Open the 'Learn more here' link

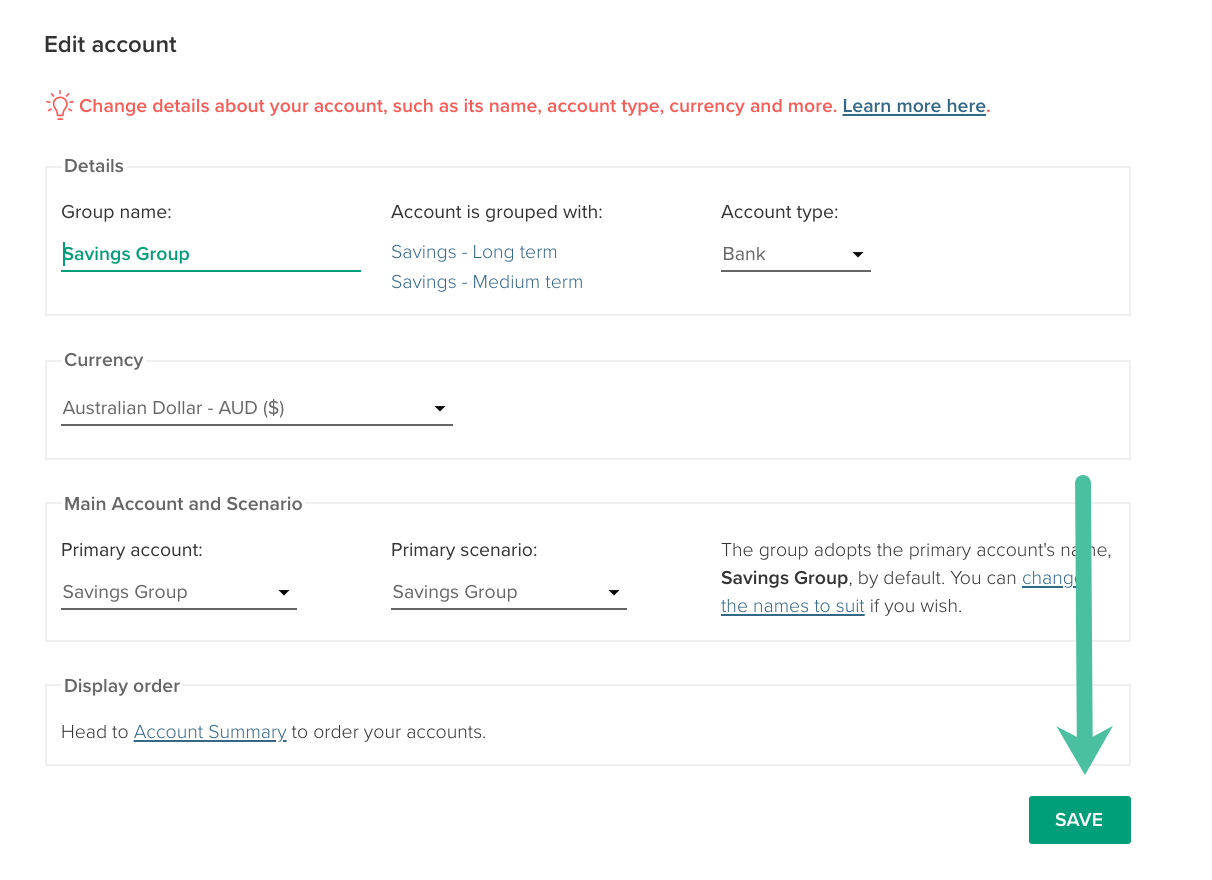(x=914, y=106)
